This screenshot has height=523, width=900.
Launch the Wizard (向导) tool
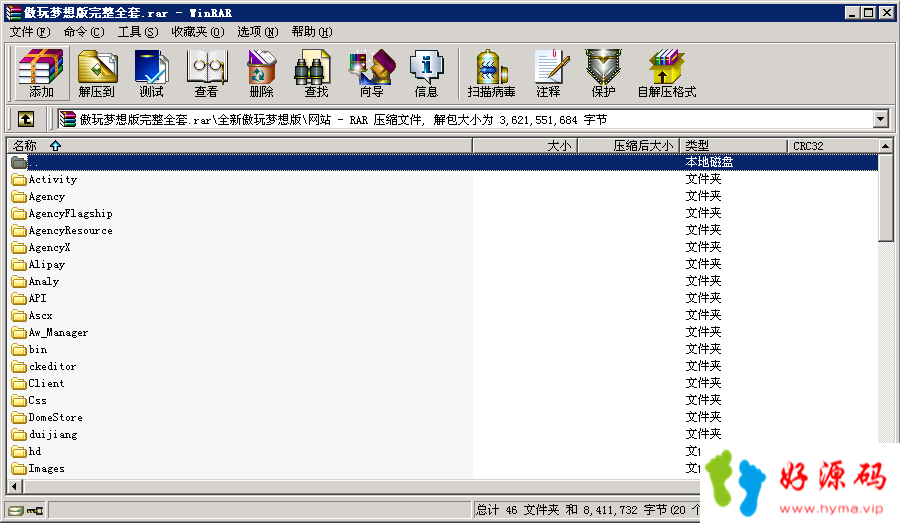[371, 73]
